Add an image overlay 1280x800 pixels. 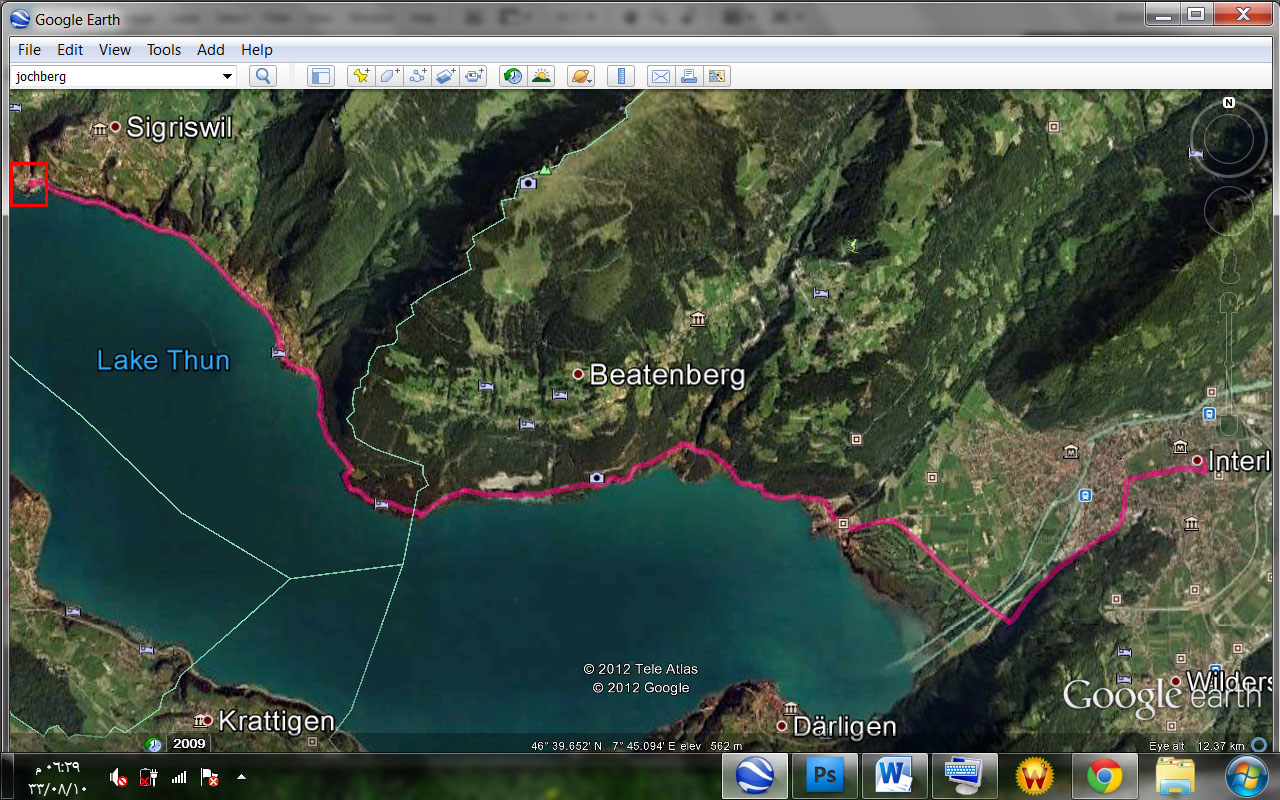coord(445,76)
